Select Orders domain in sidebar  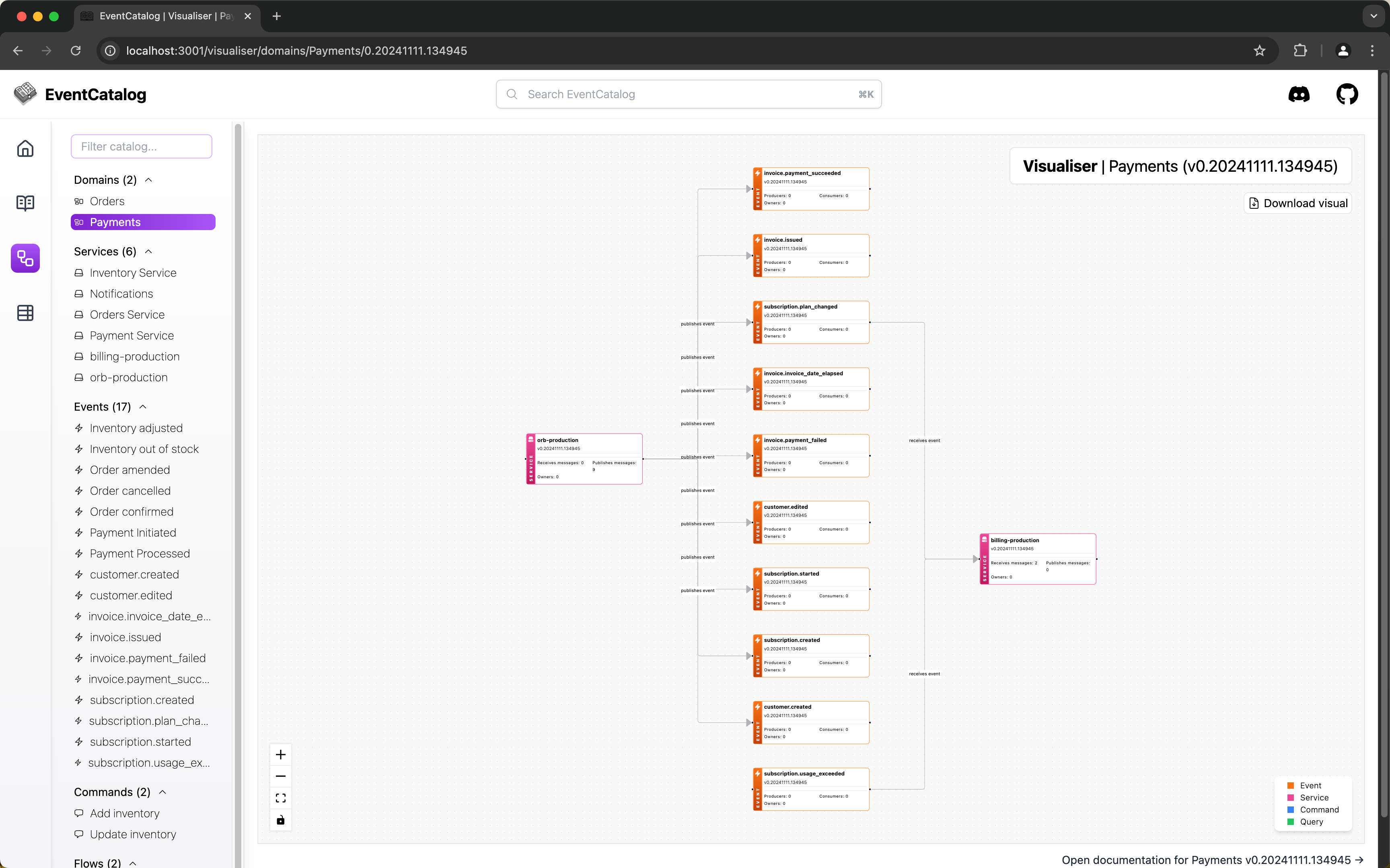pyautogui.click(x=107, y=202)
